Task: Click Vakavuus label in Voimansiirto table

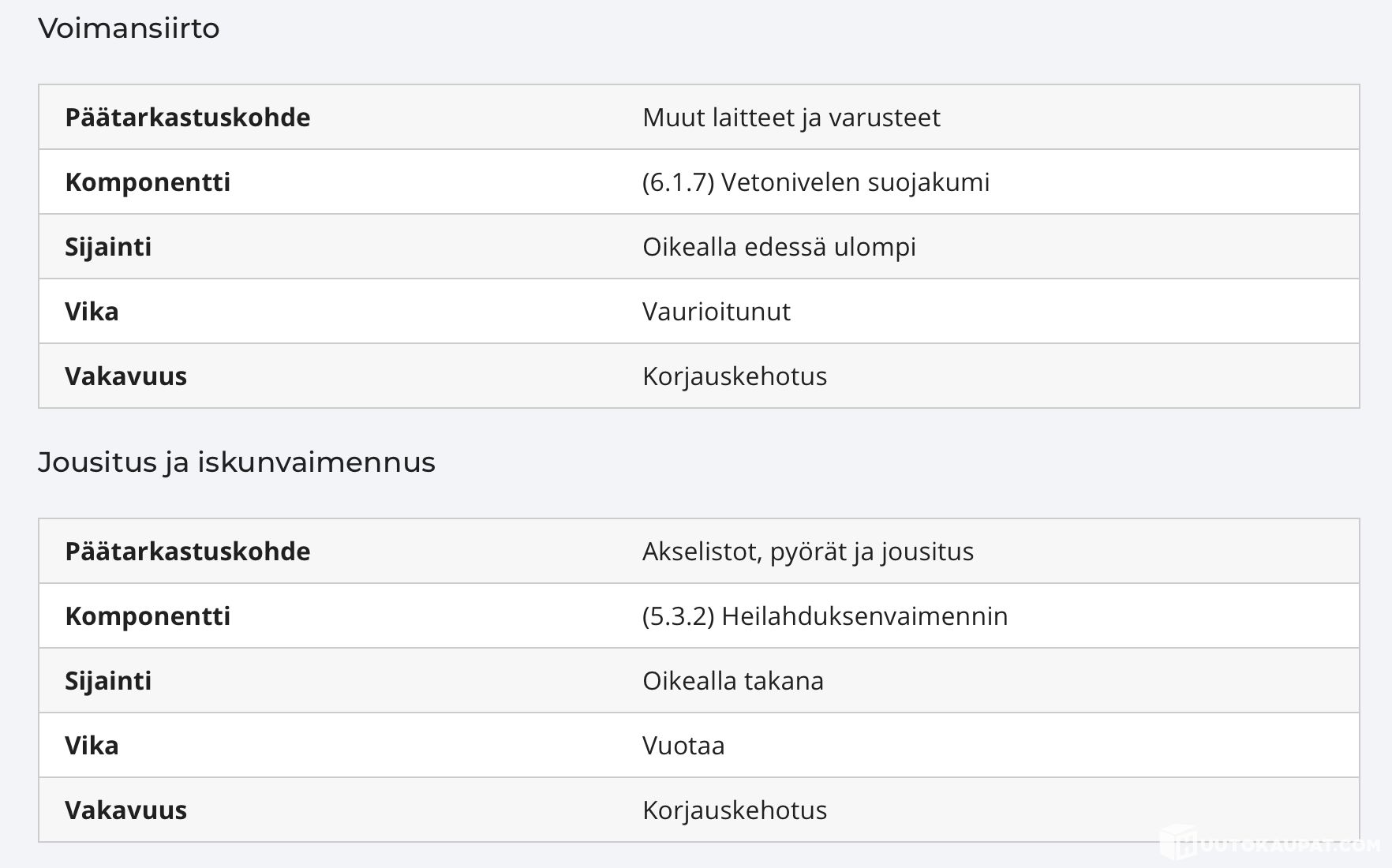Action: pyautogui.click(x=126, y=376)
